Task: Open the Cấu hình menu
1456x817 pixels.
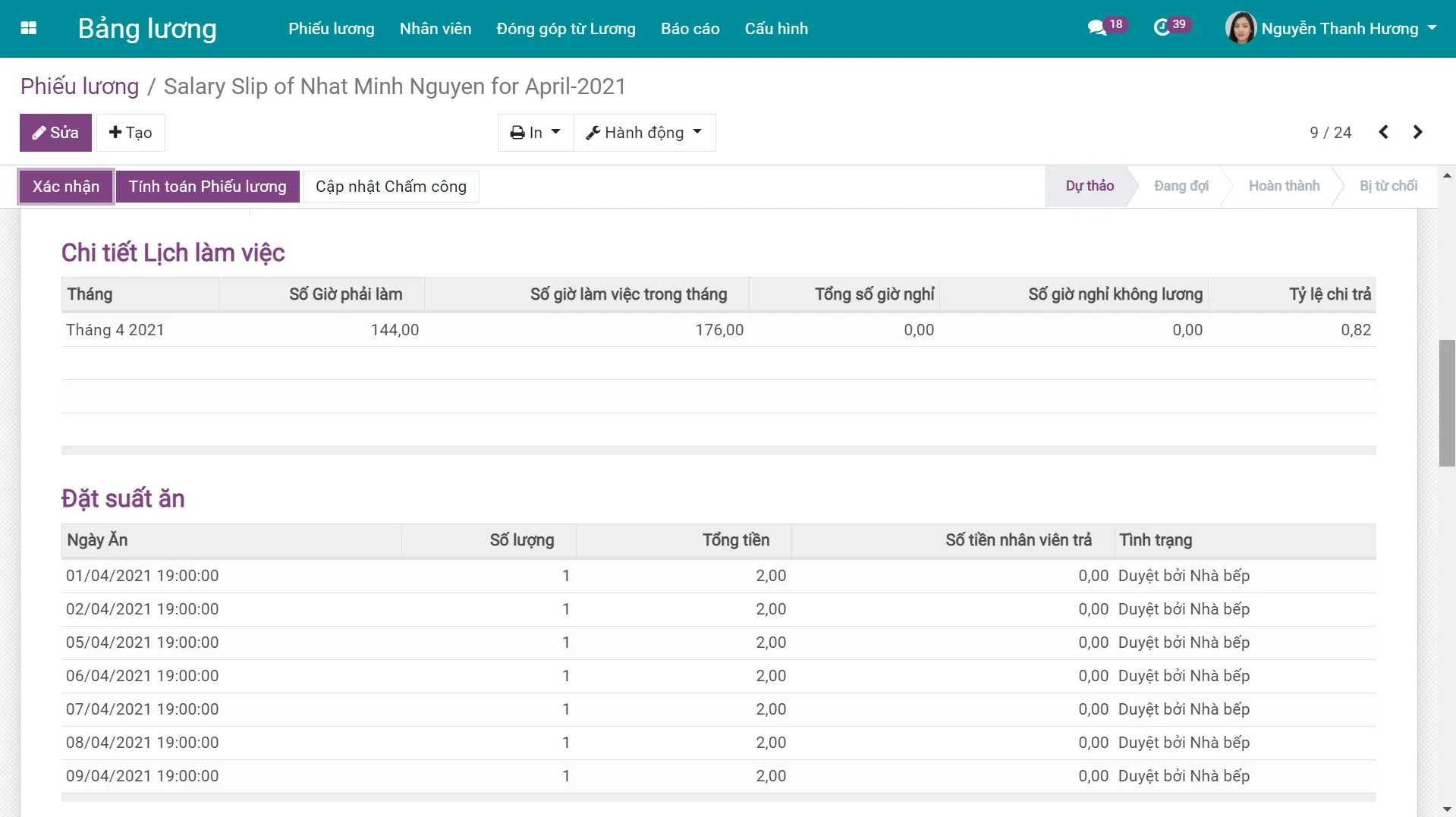Action: pos(776,28)
